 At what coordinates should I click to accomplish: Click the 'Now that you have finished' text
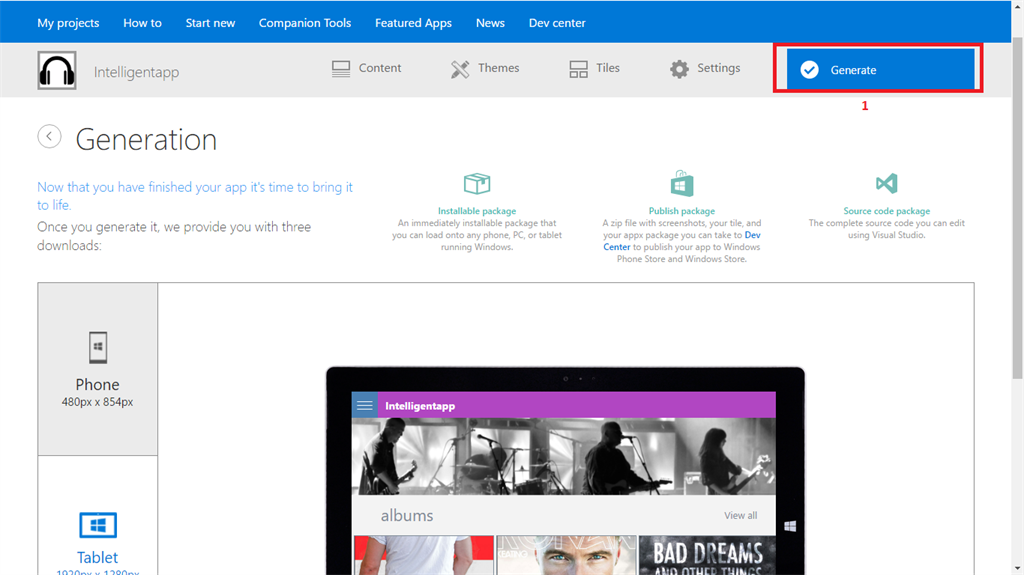click(x=195, y=195)
